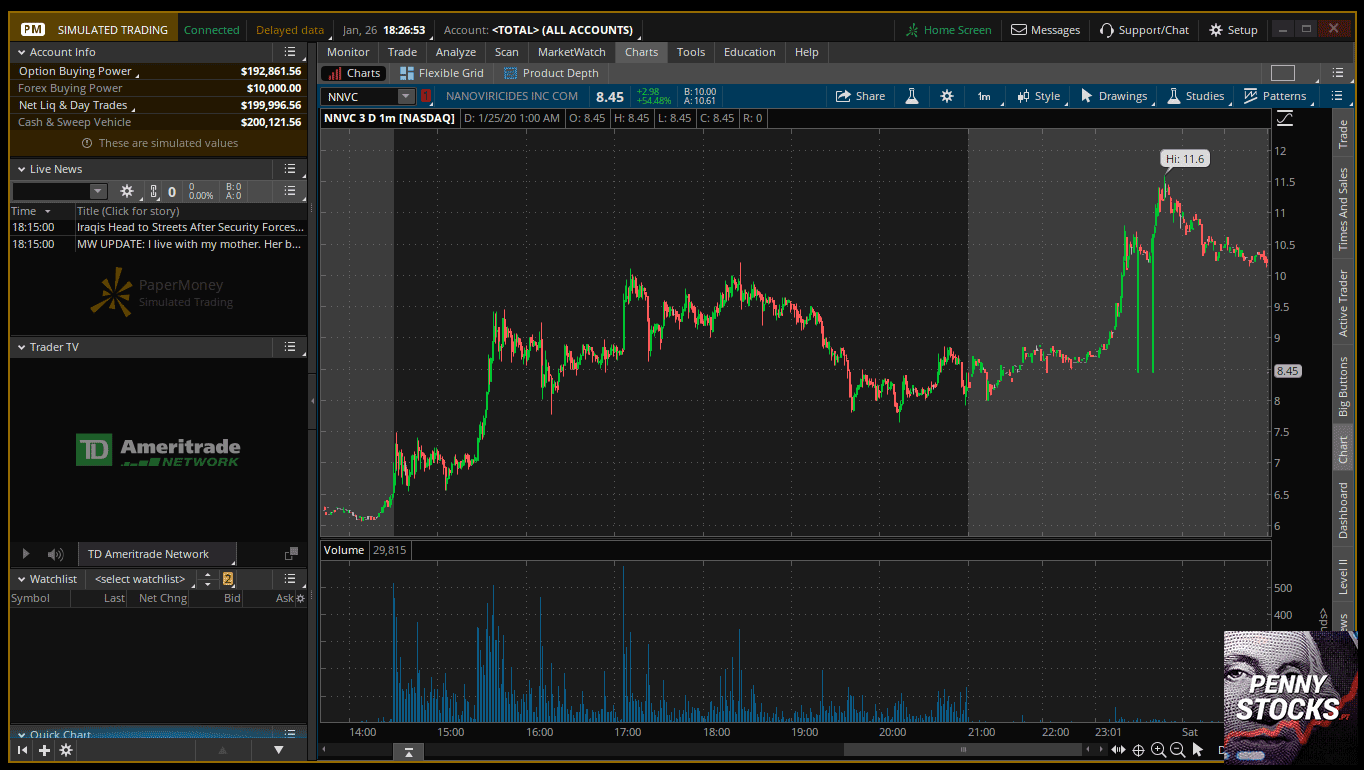Image resolution: width=1364 pixels, height=770 pixels.
Task: Collapse the Live News panel
Action: [21, 169]
